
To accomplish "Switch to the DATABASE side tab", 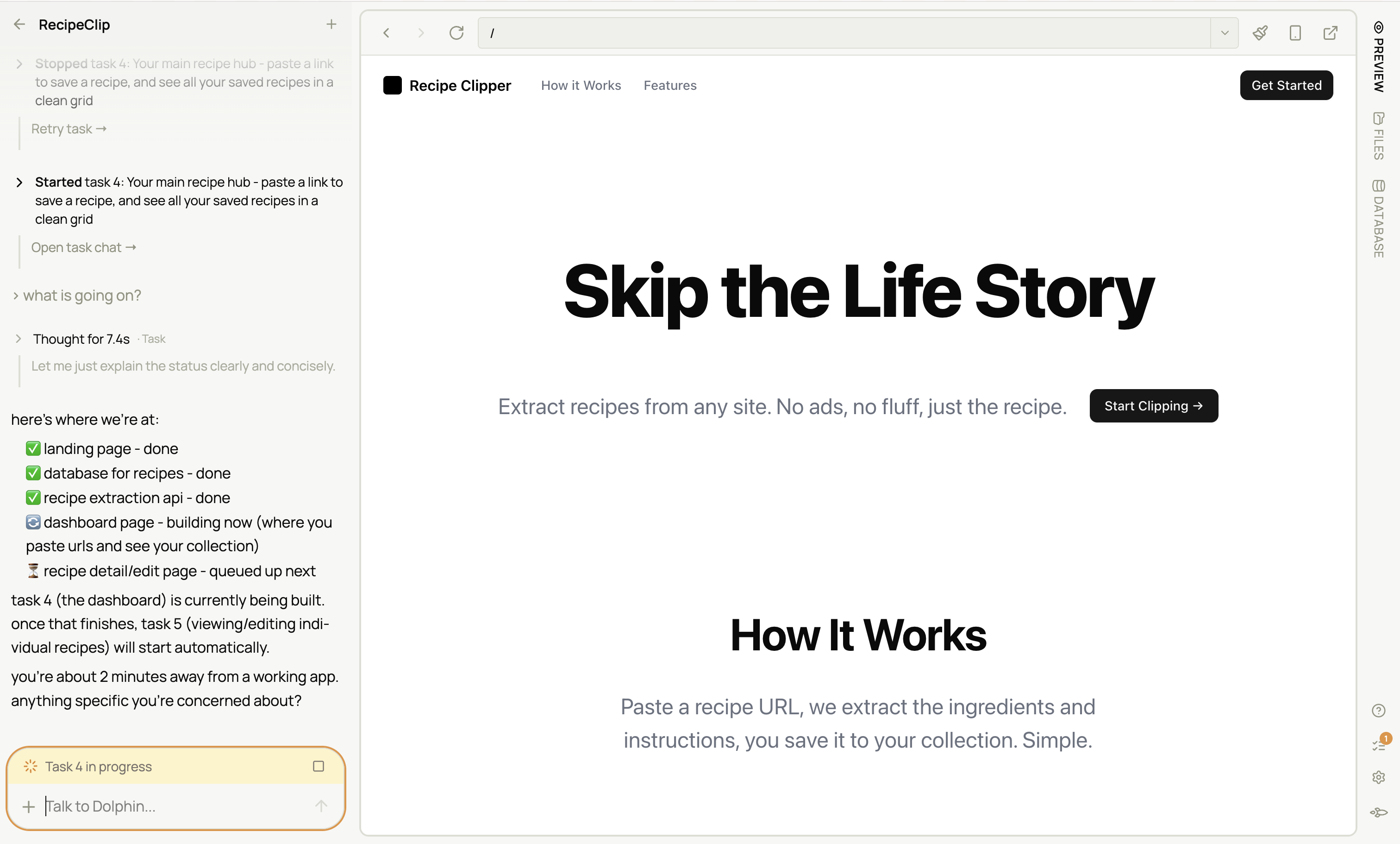I will coord(1378,219).
